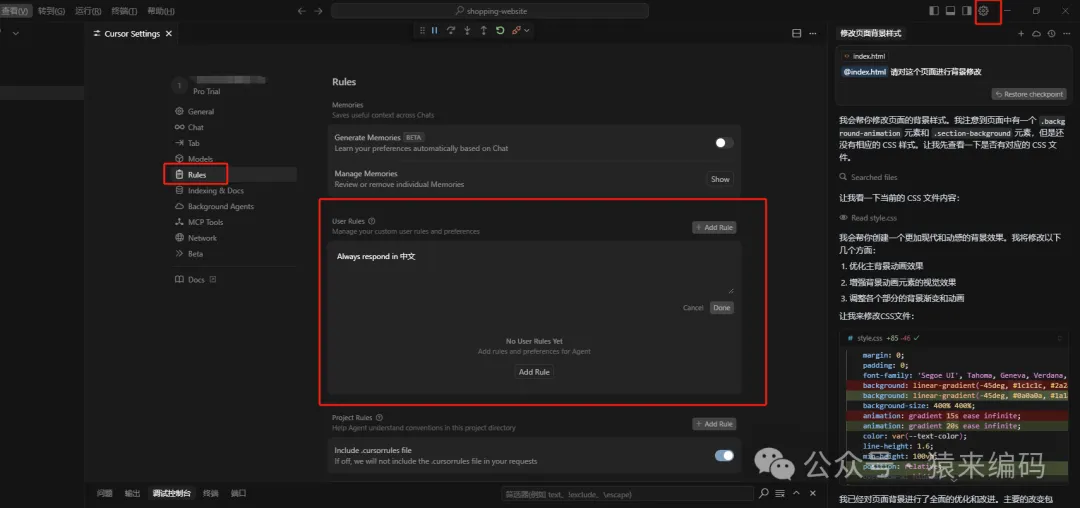Start new chat with plus icon
The width and height of the screenshot is (1080, 508).
pyautogui.click(x=1021, y=33)
